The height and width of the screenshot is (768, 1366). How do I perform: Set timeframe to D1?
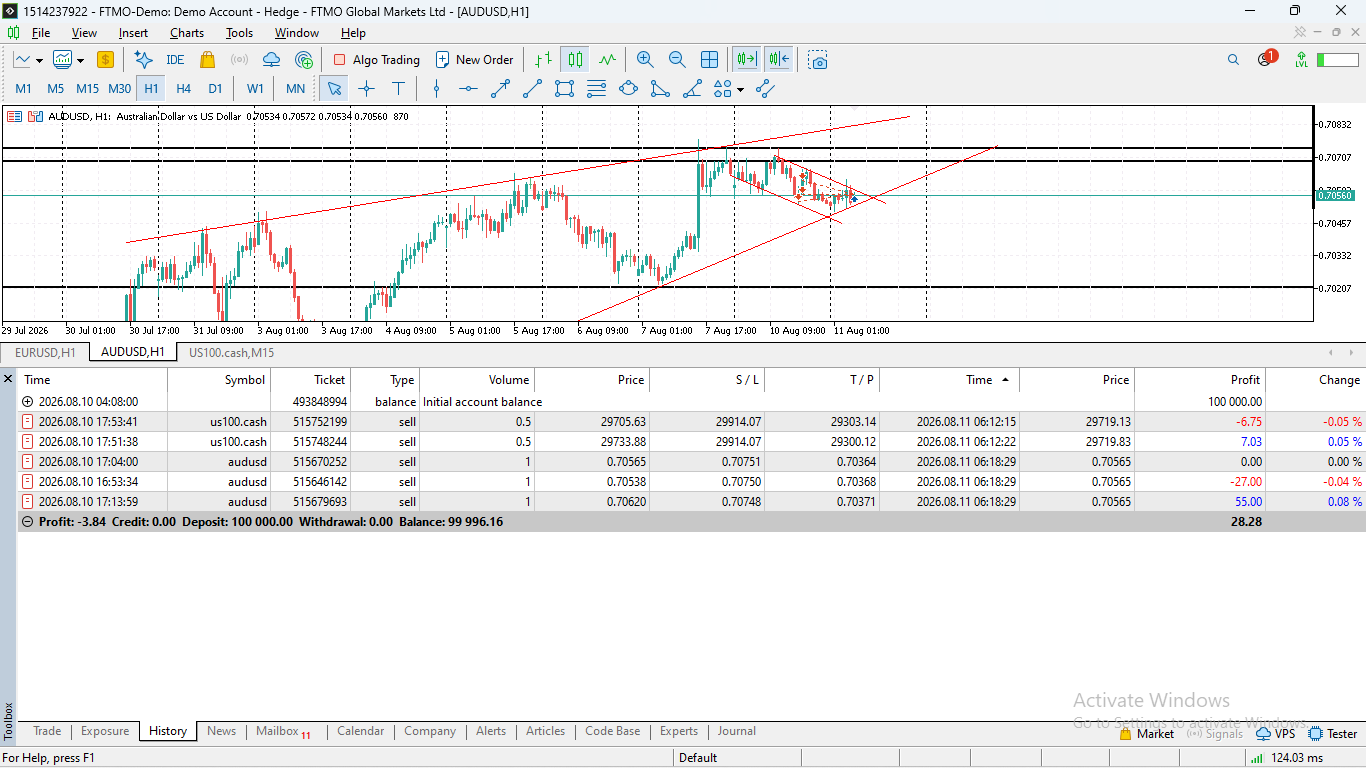tap(215, 89)
